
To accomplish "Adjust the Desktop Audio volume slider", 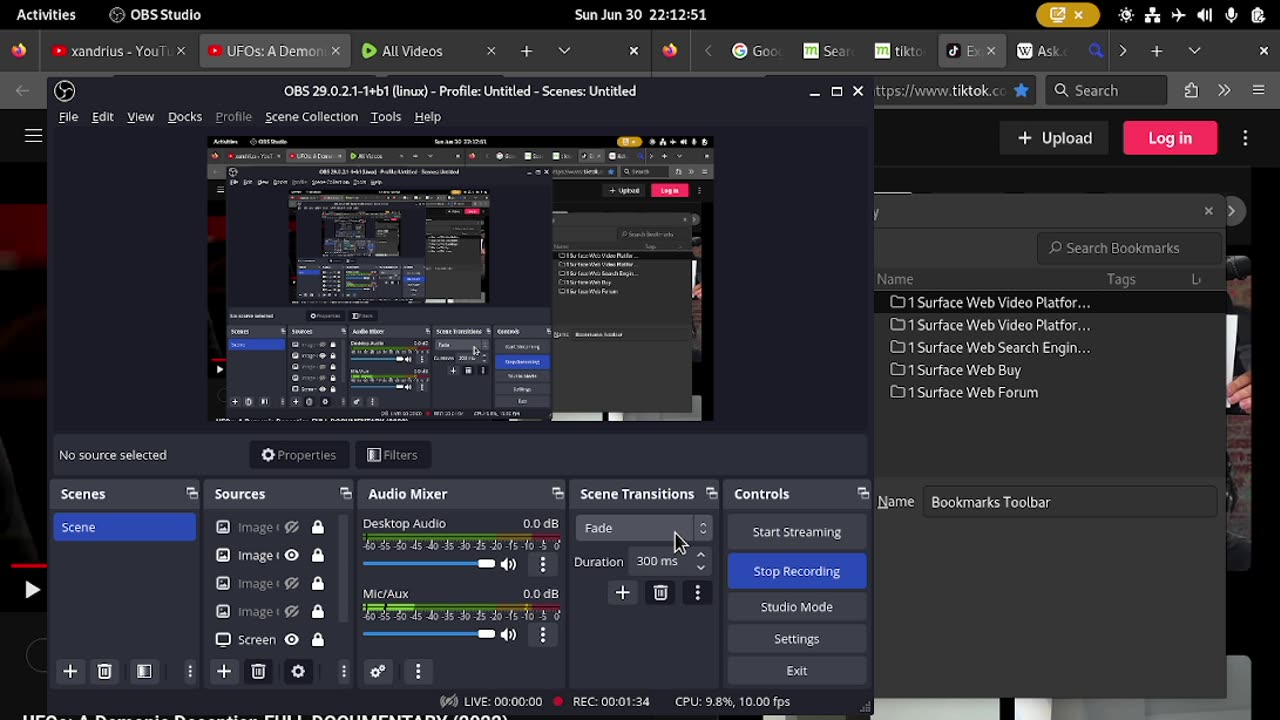I will [429, 564].
